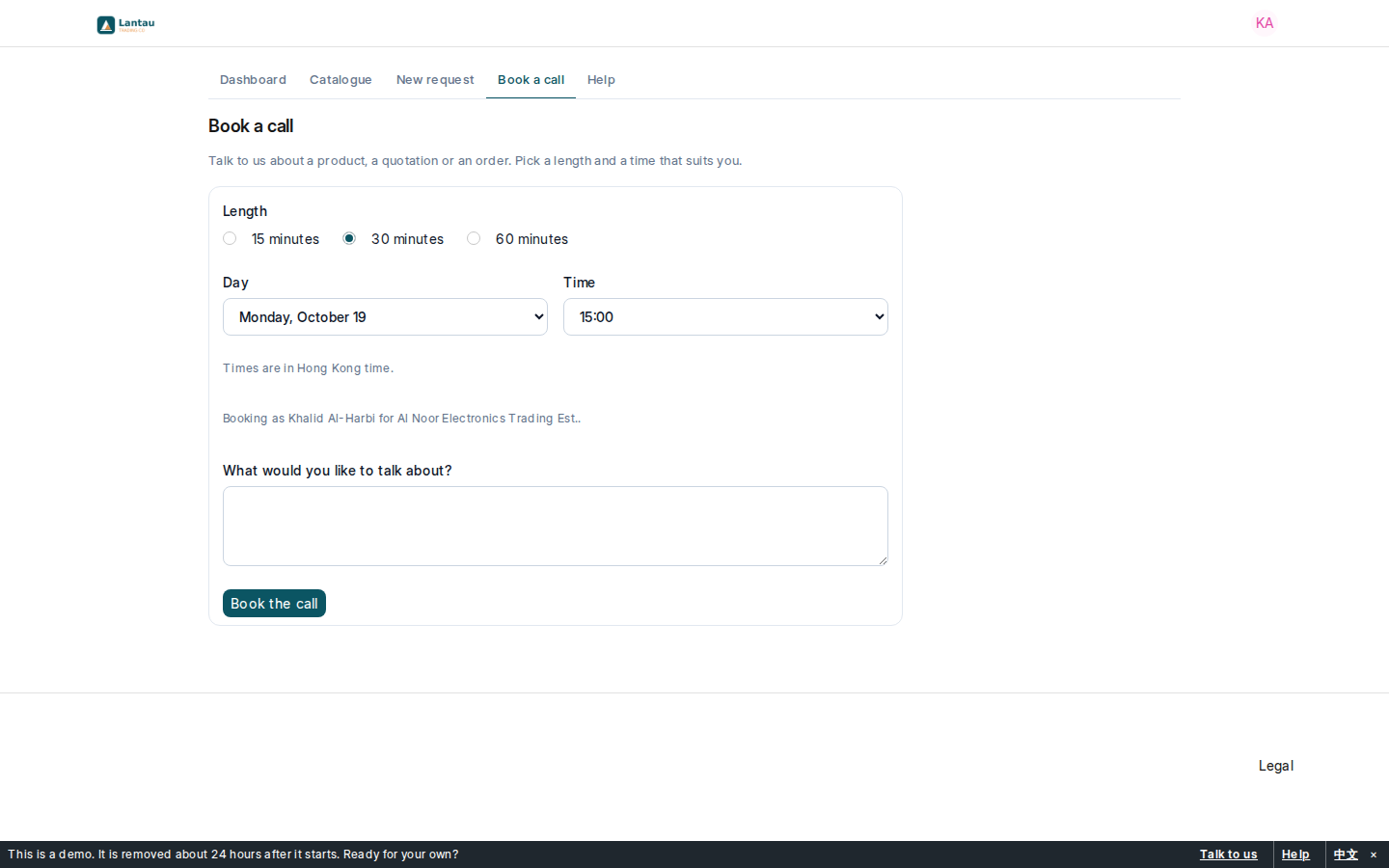The height and width of the screenshot is (868, 1389).
Task: Dismiss the demo banner with × icon
Action: pos(1374,854)
